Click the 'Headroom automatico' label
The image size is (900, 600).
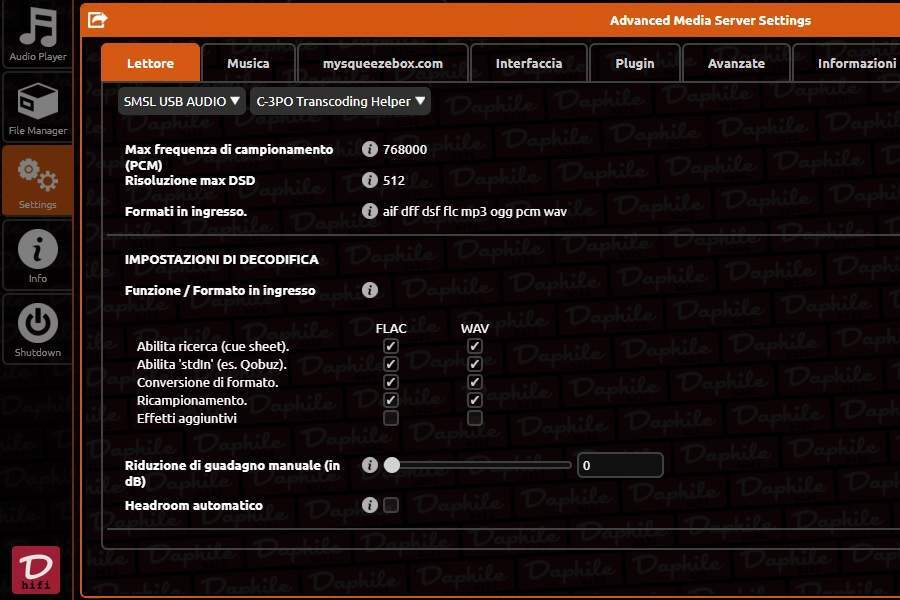pos(193,505)
